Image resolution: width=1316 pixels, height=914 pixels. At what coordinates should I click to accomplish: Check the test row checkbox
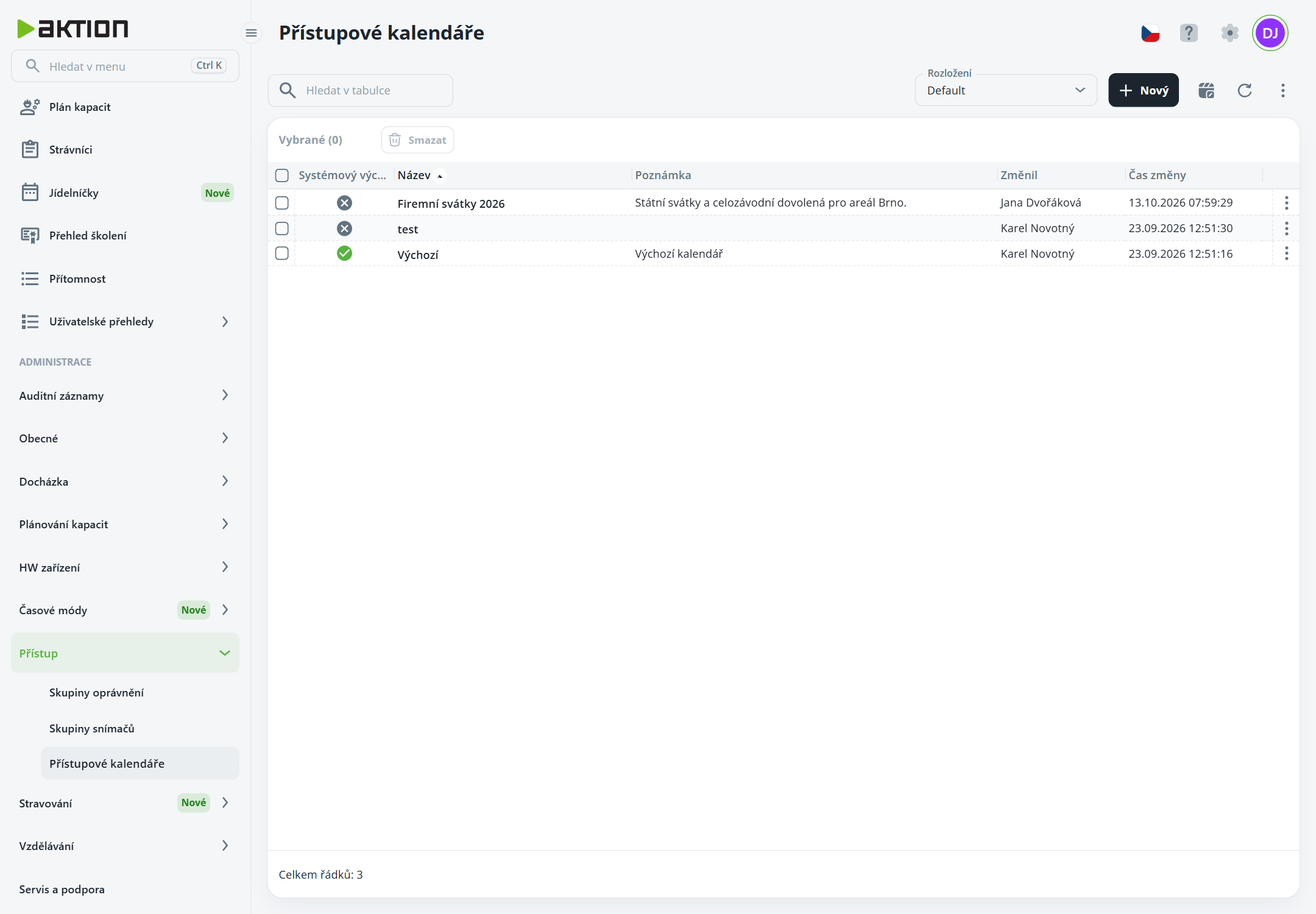pyautogui.click(x=281, y=228)
